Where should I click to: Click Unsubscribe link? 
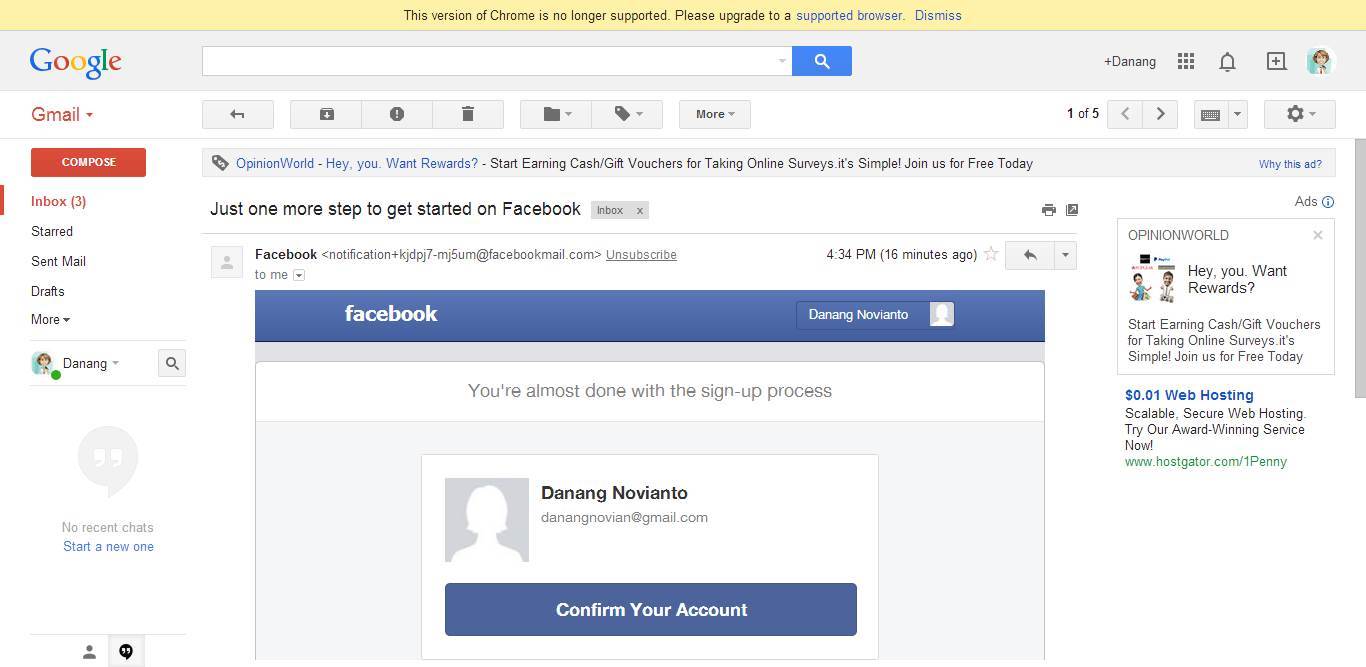[641, 255]
